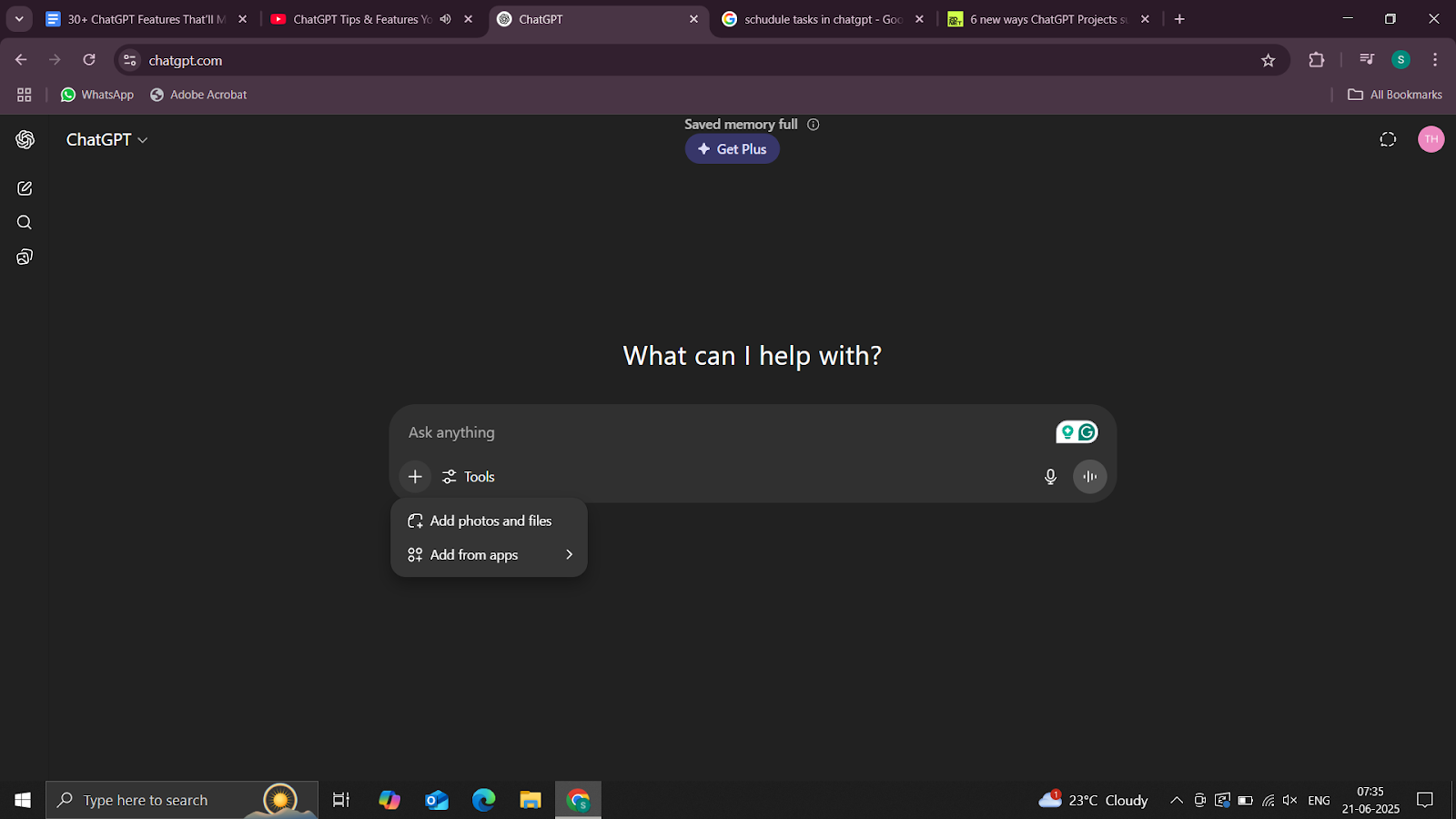Image resolution: width=1456 pixels, height=819 pixels.
Task: Open the All Bookmarks folder
Action: tap(1395, 95)
